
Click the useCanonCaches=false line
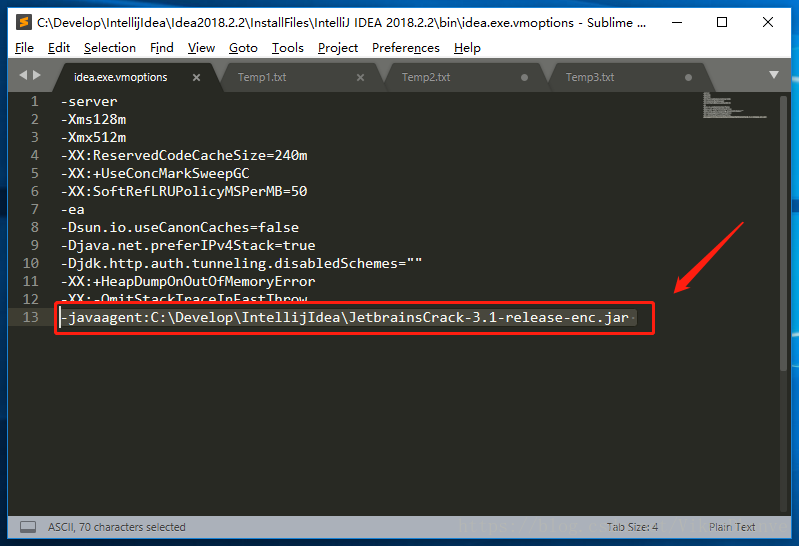point(180,227)
